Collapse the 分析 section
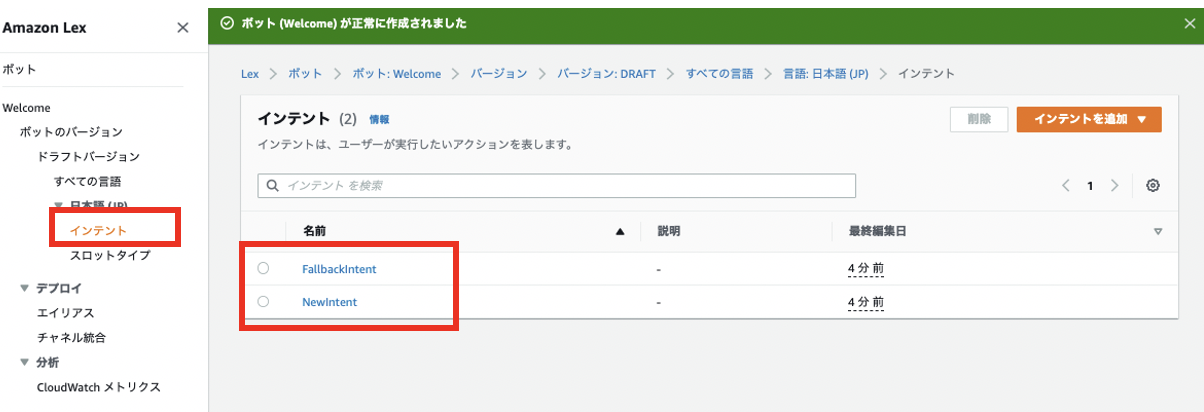 tap(25, 362)
